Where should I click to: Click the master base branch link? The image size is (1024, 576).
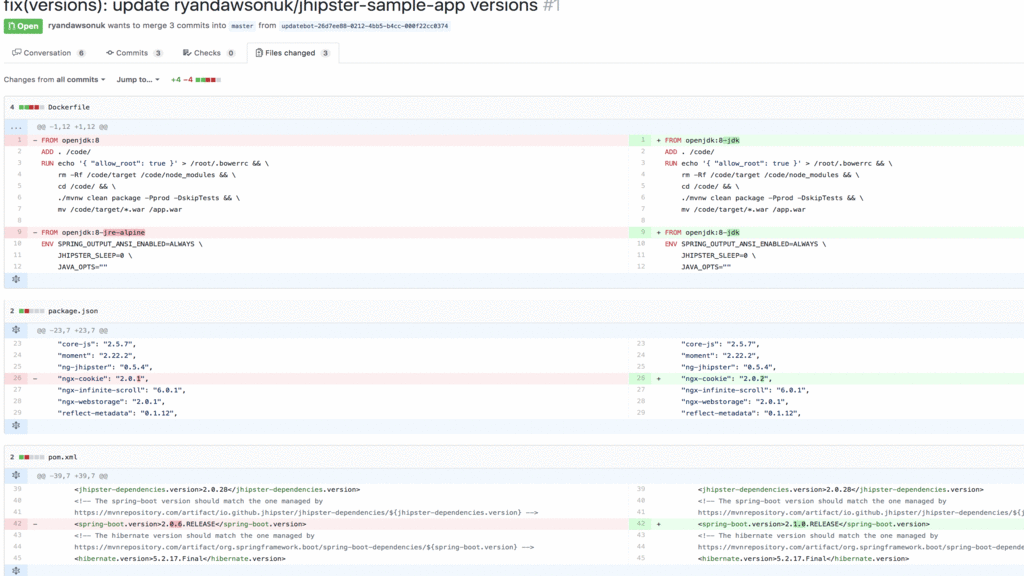[x=242, y=26]
